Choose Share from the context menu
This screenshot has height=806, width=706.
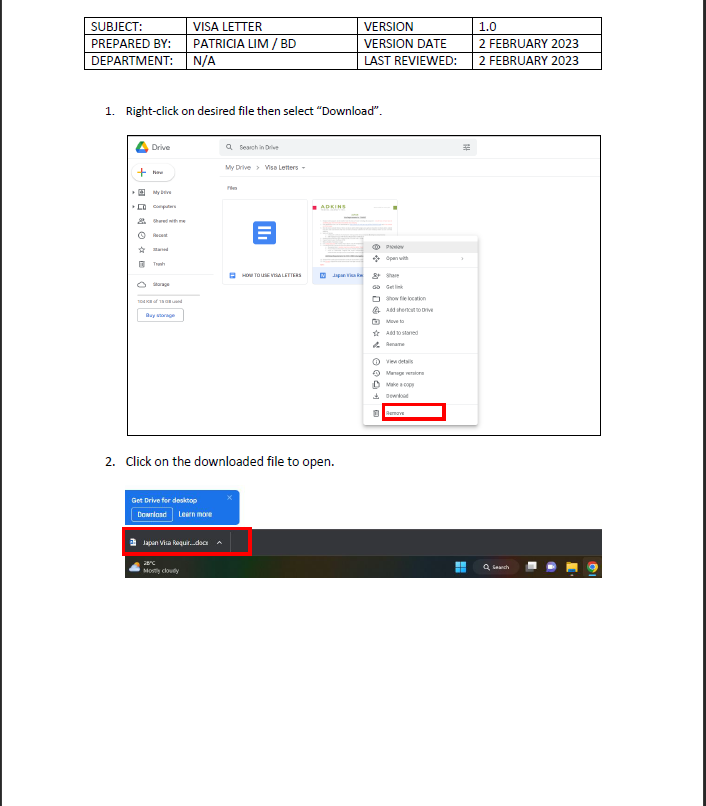[421, 276]
